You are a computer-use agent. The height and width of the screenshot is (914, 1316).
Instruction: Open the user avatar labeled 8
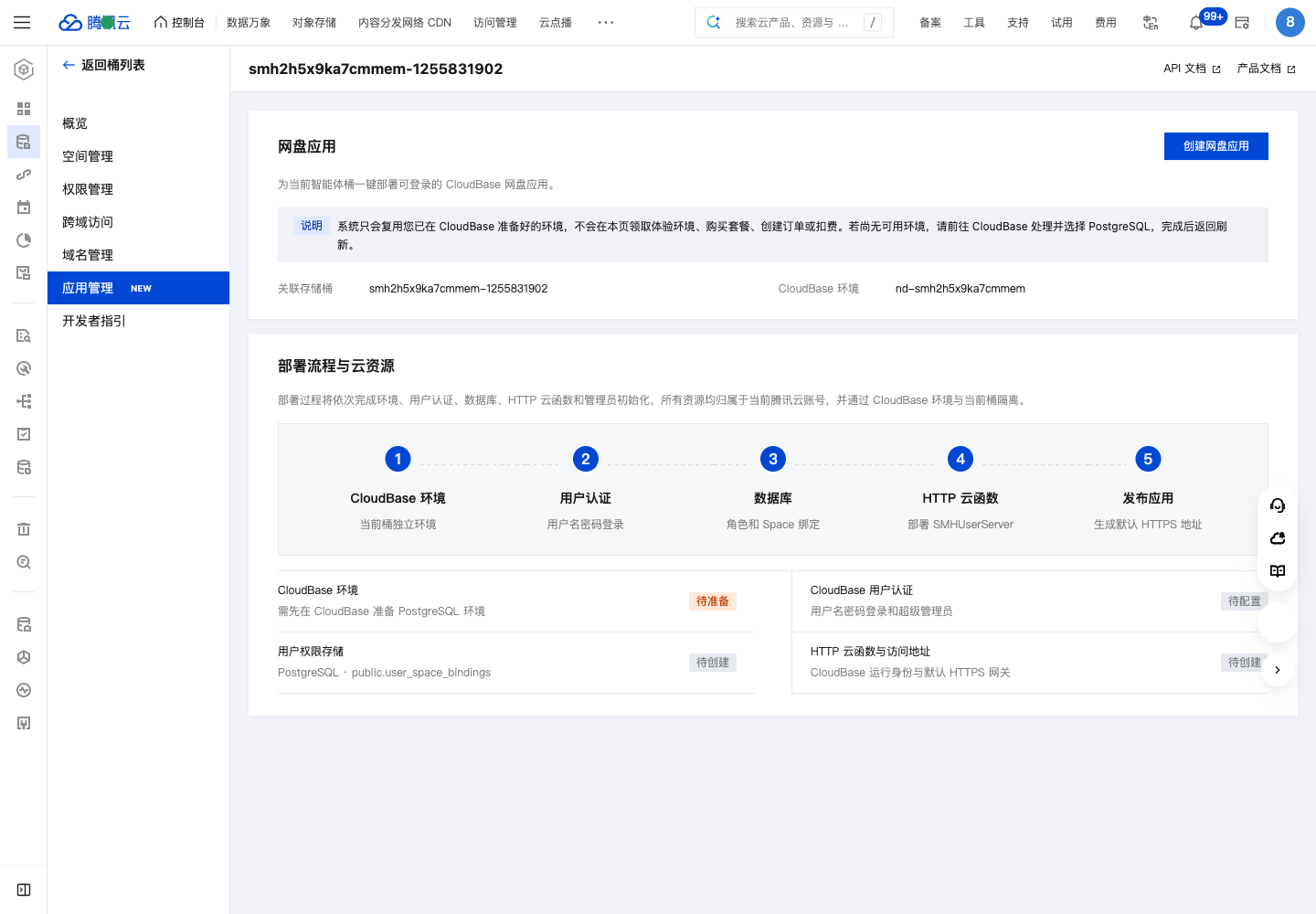coord(1290,22)
